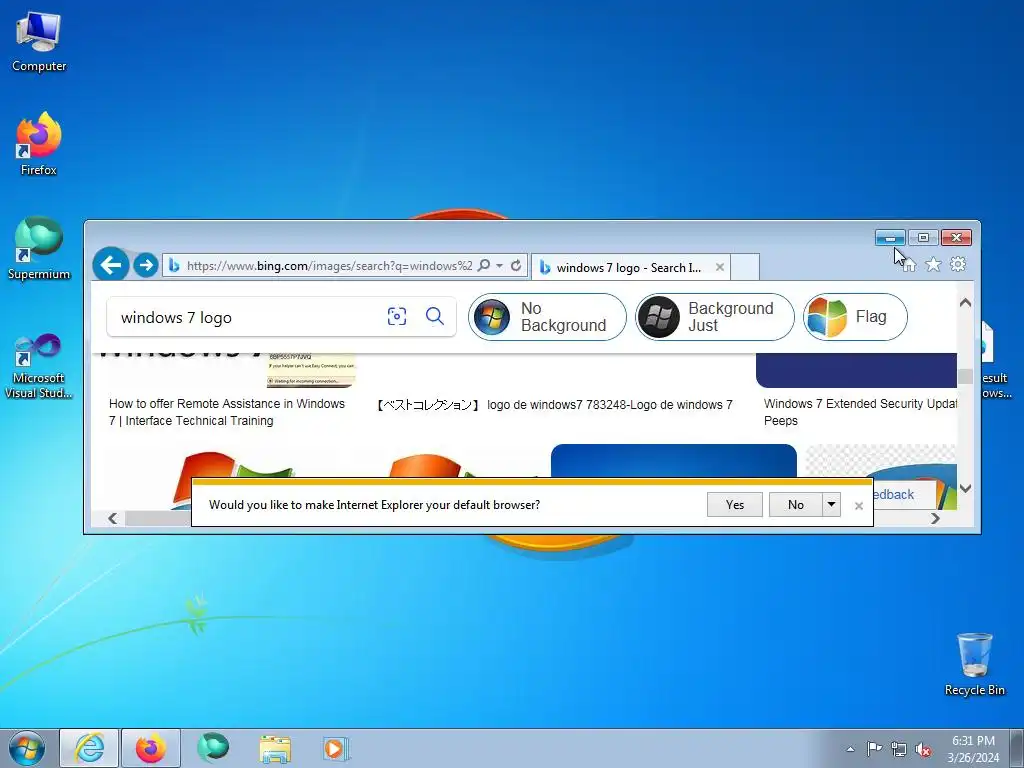Click the address bar URL field

328,266
